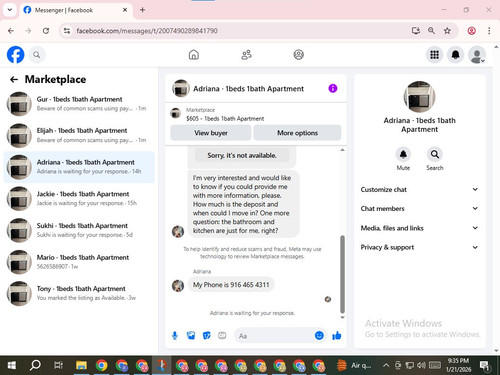This screenshot has width=500, height=375.
Task: Open Jackie's 1beds 1bath Apartment conversation
Action: pyautogui.click(x=79, y=198)
